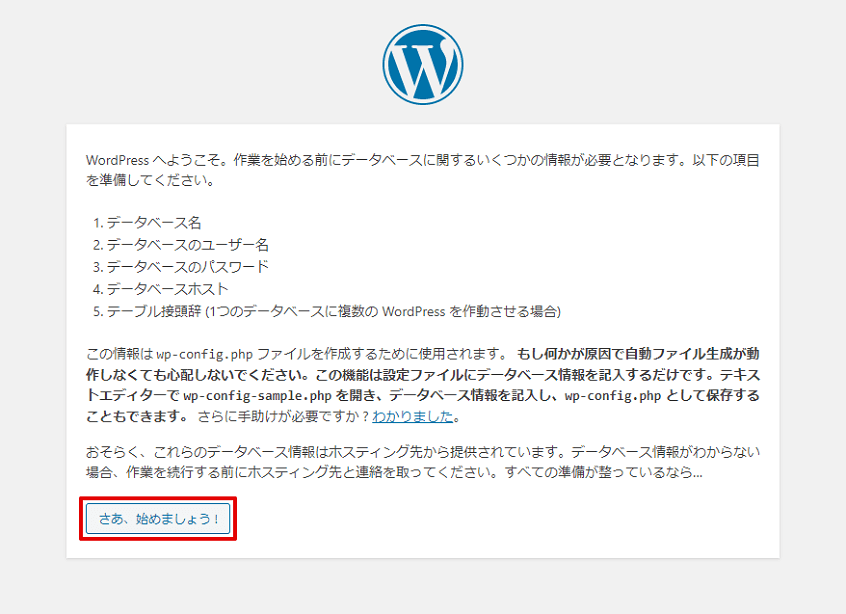The image size is (846, 614).
Task: Click the さあ、始めましょう！ button
Action: pos(158,519)
